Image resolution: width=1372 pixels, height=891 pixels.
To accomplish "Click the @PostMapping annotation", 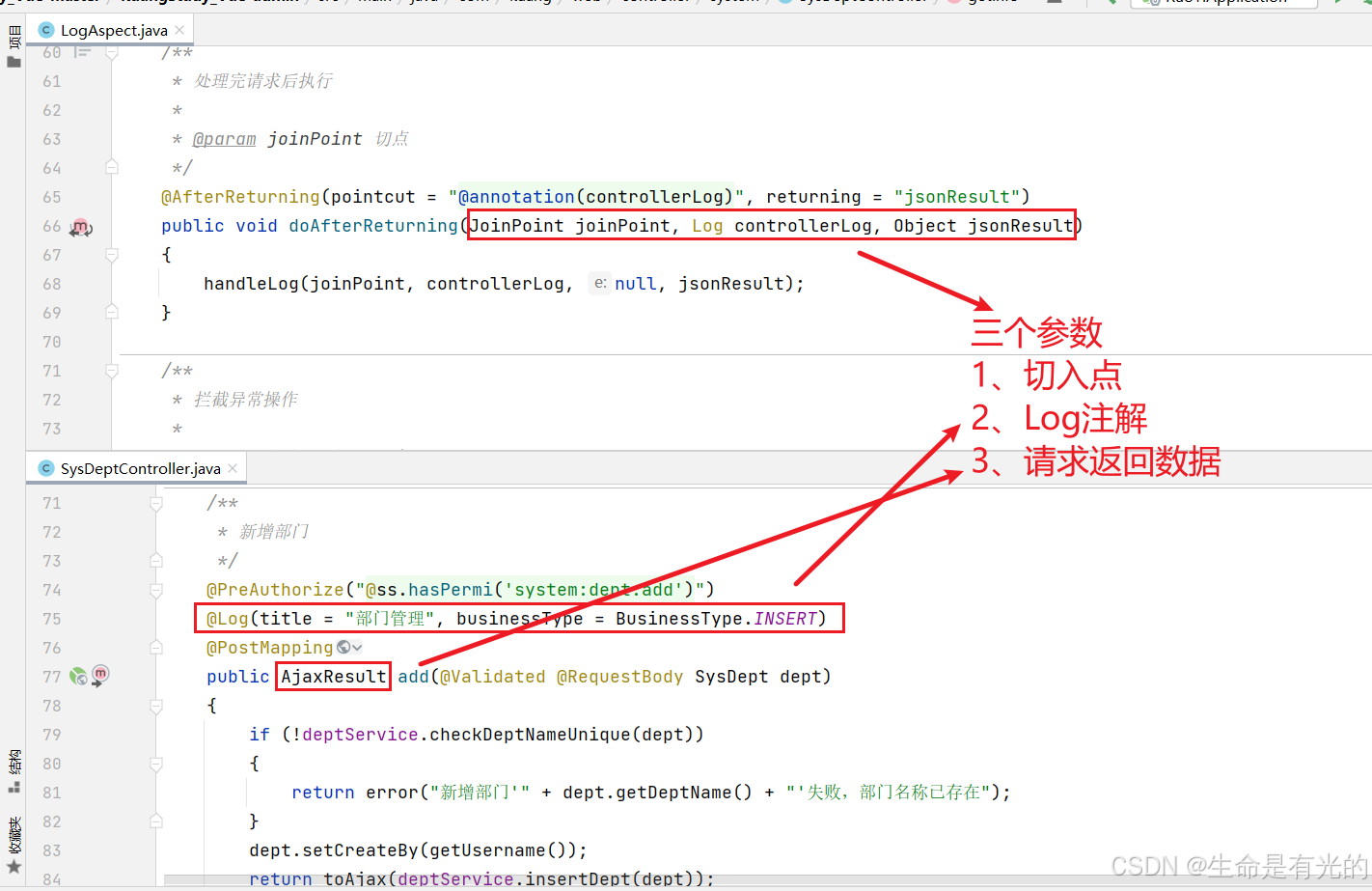I will pos(270,648).
